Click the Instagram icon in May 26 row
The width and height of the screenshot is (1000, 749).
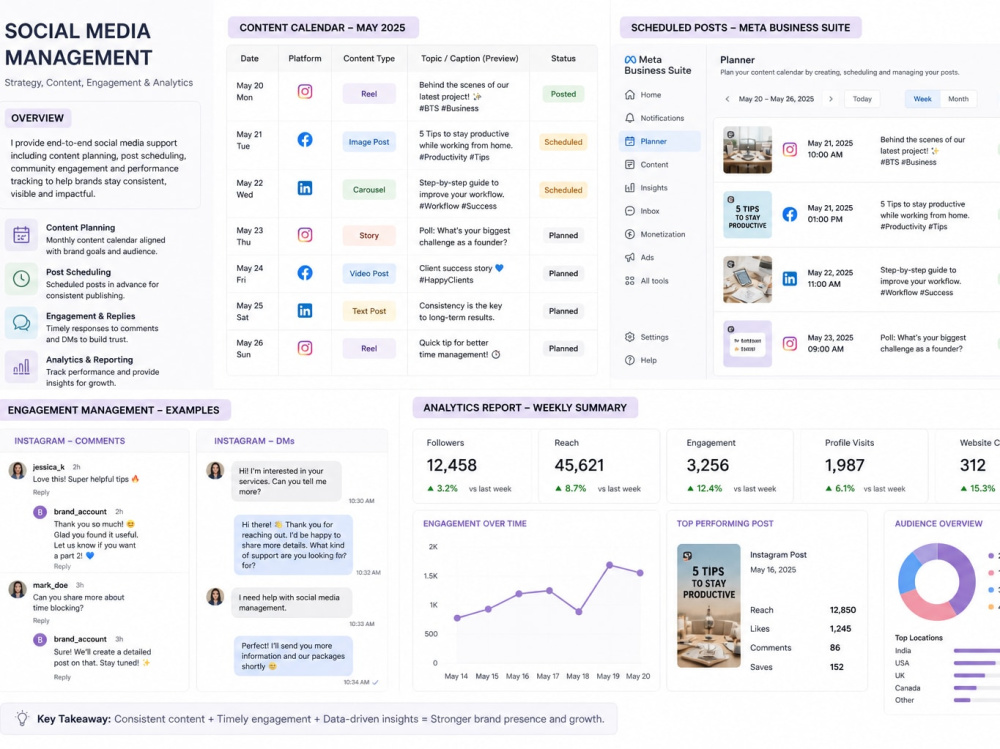point(305,348)
